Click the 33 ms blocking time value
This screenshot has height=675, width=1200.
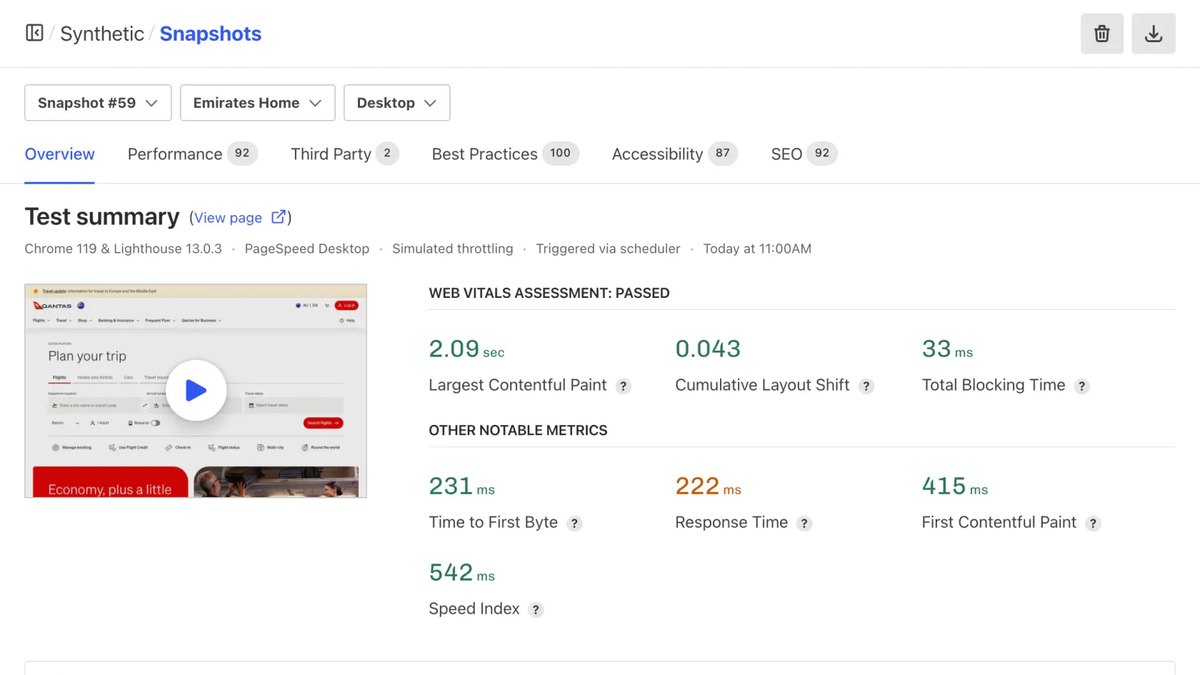pyautogui.click(x=947, y=349)
